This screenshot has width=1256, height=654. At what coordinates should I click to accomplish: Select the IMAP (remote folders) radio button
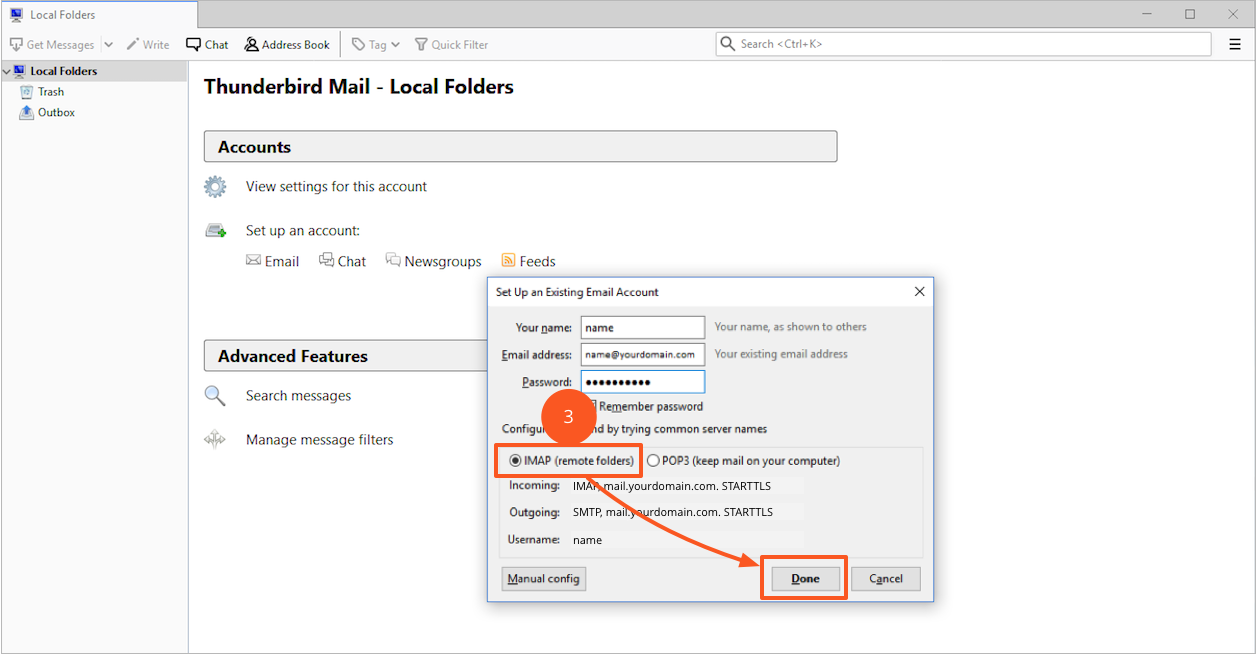[x=516, y=461]
